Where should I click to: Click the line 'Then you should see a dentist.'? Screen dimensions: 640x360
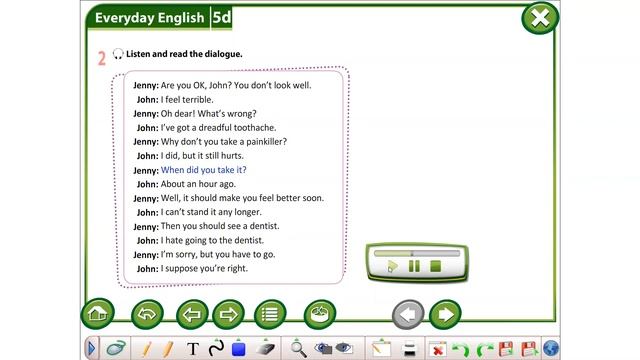pos(220,226)
